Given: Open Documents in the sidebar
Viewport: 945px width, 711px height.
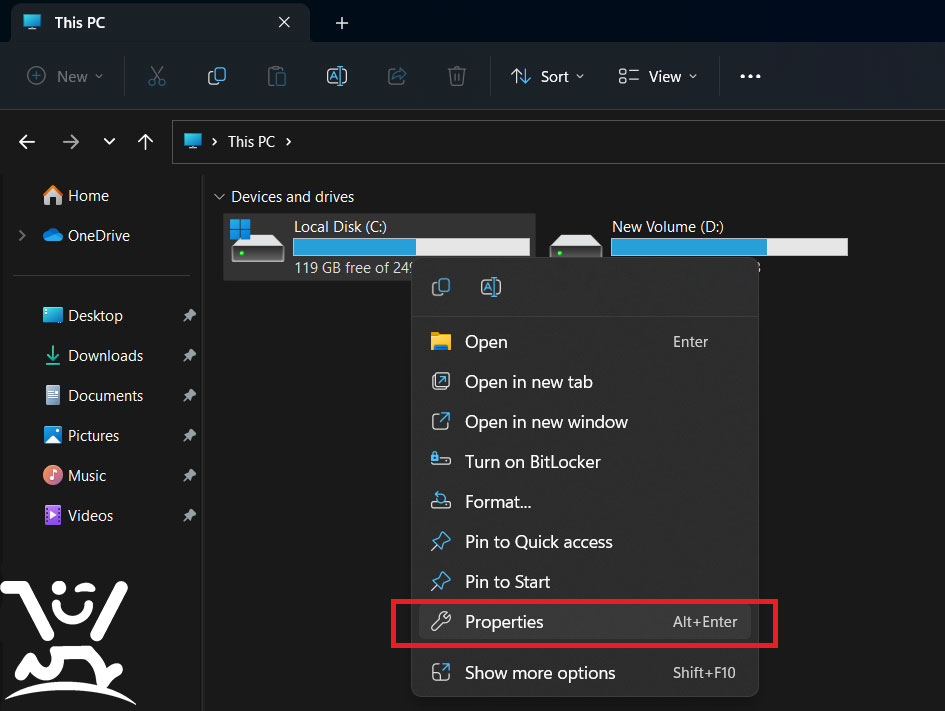Looking at the screenshot, I should point(94,396).
